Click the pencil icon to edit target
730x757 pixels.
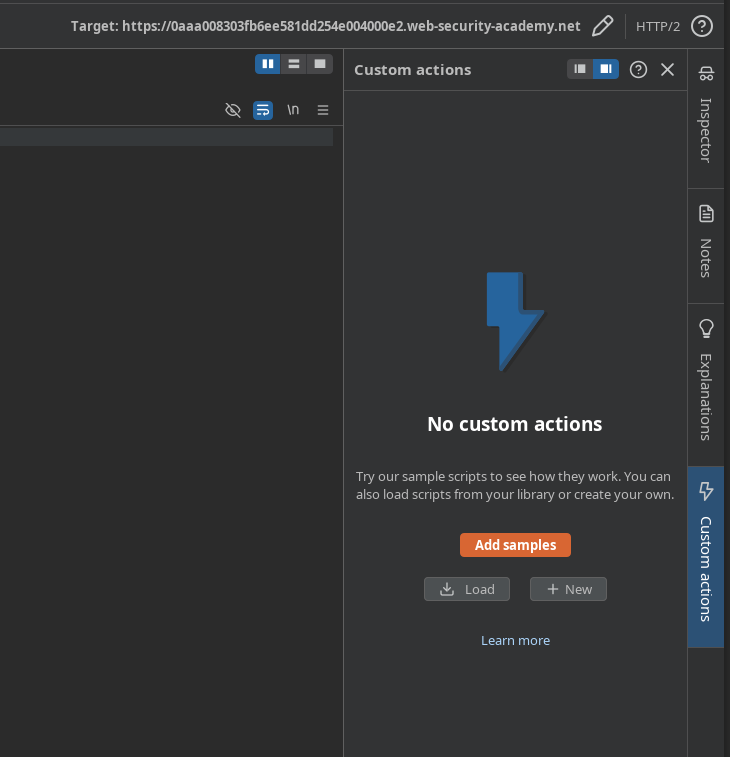point(602,26)
